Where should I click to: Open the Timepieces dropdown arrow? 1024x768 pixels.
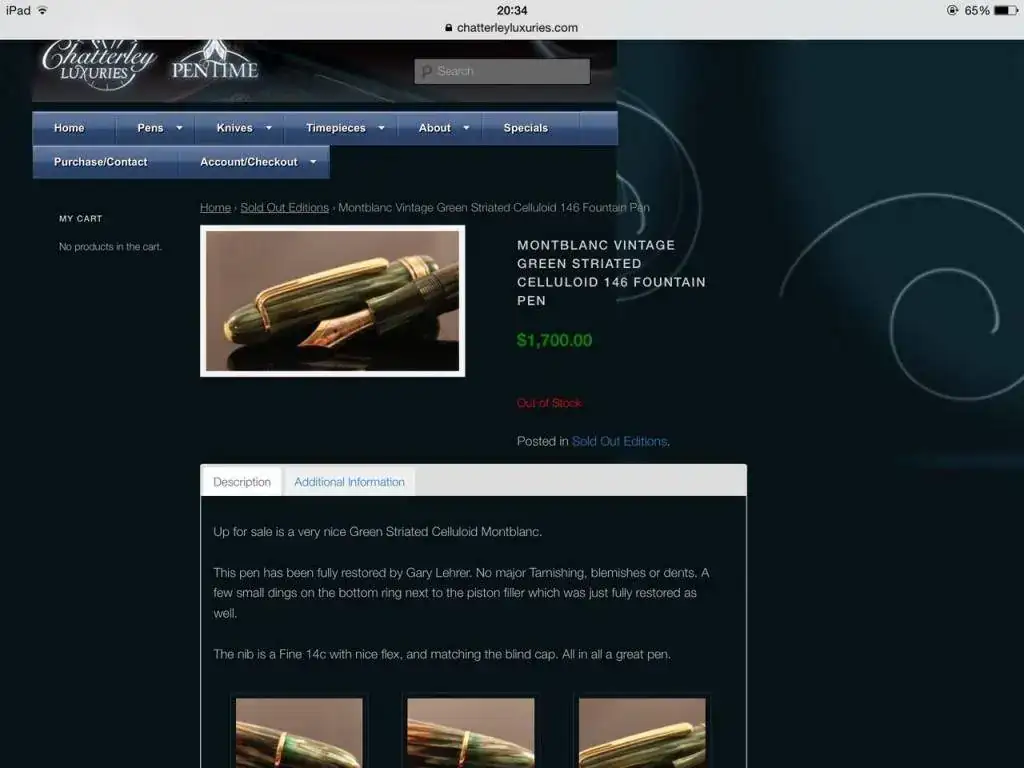coord(381,128)
